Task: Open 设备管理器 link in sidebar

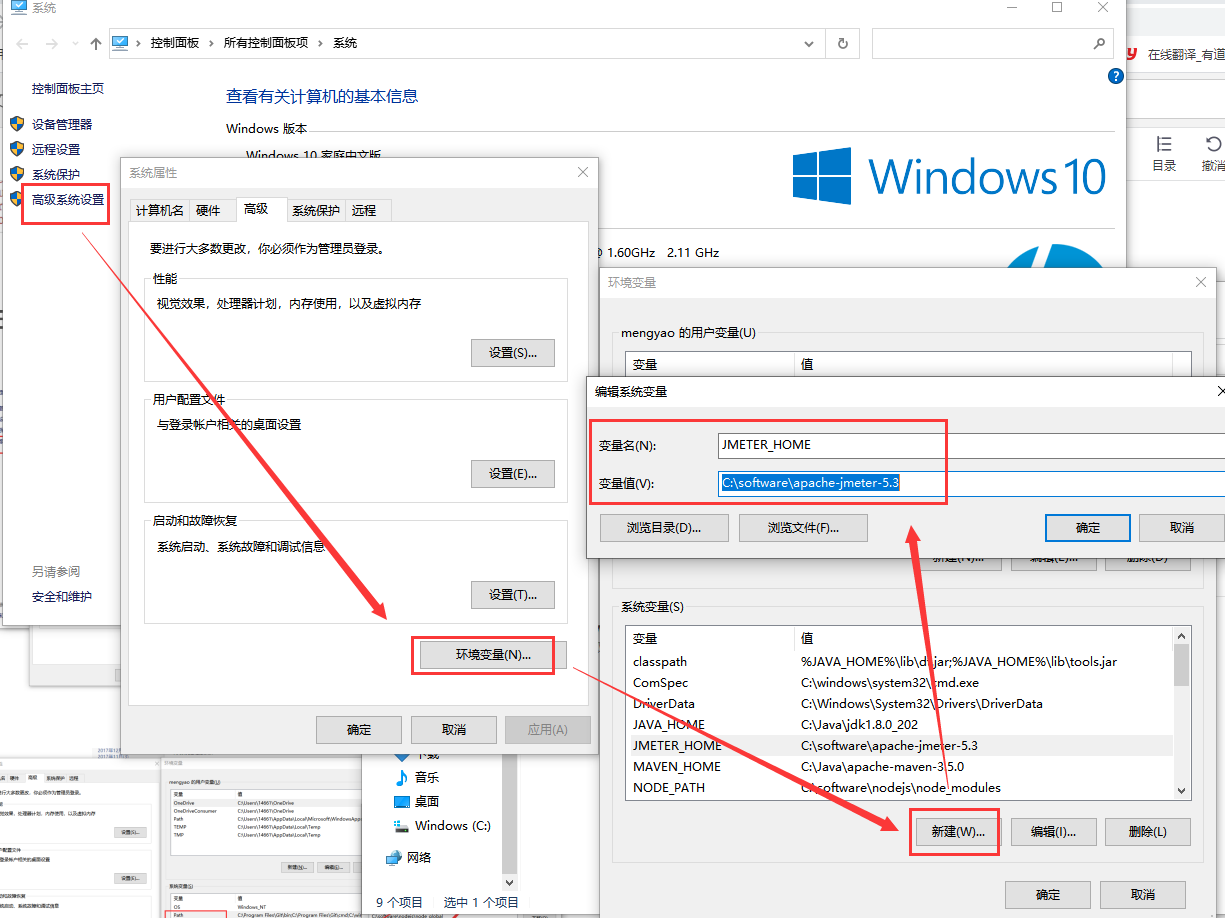Action: [x=62, y=124]
